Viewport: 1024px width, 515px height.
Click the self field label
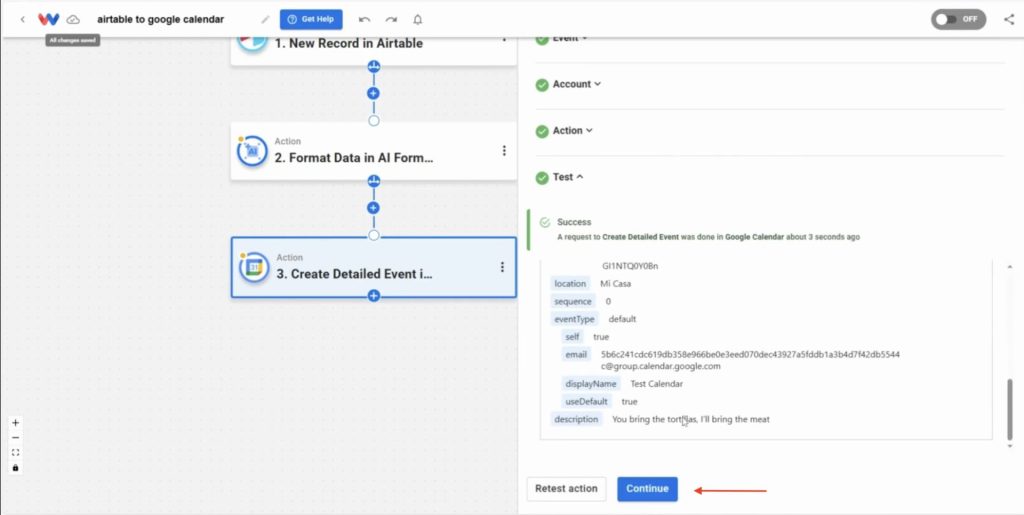[572, 337]
